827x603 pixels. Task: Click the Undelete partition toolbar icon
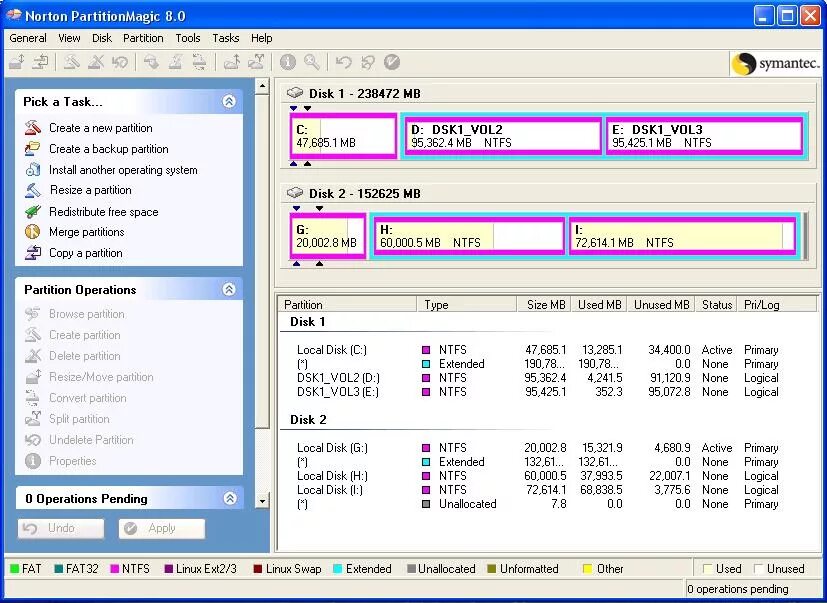click(x=120, y=62)
